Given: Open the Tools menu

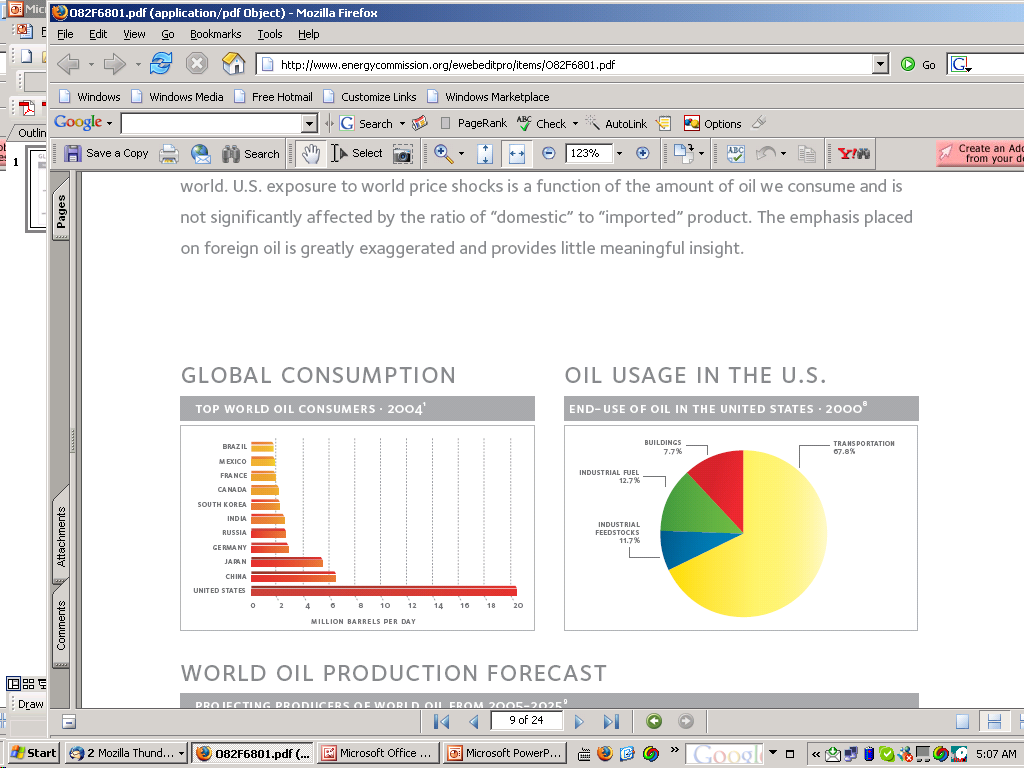Looking at the screenshot, I should [270, 34].
